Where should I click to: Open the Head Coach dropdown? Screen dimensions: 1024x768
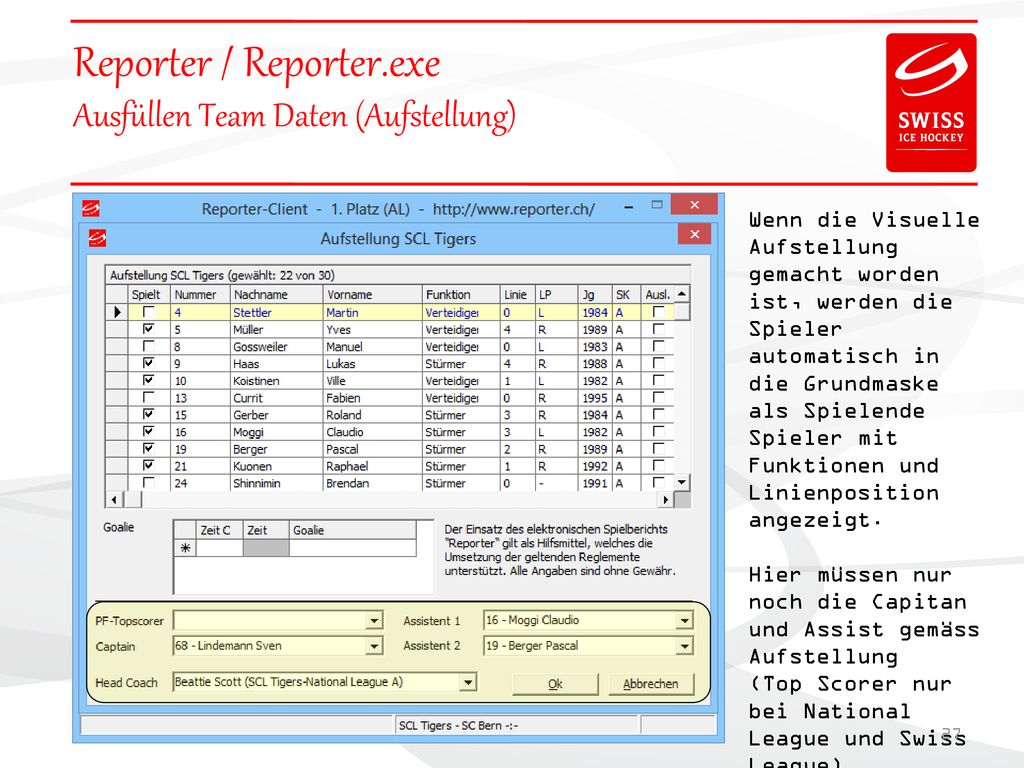(468, 682)
